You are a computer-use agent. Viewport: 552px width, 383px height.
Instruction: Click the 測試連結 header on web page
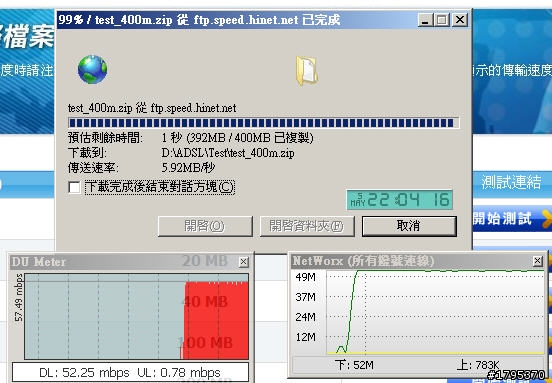click(511, 182)
